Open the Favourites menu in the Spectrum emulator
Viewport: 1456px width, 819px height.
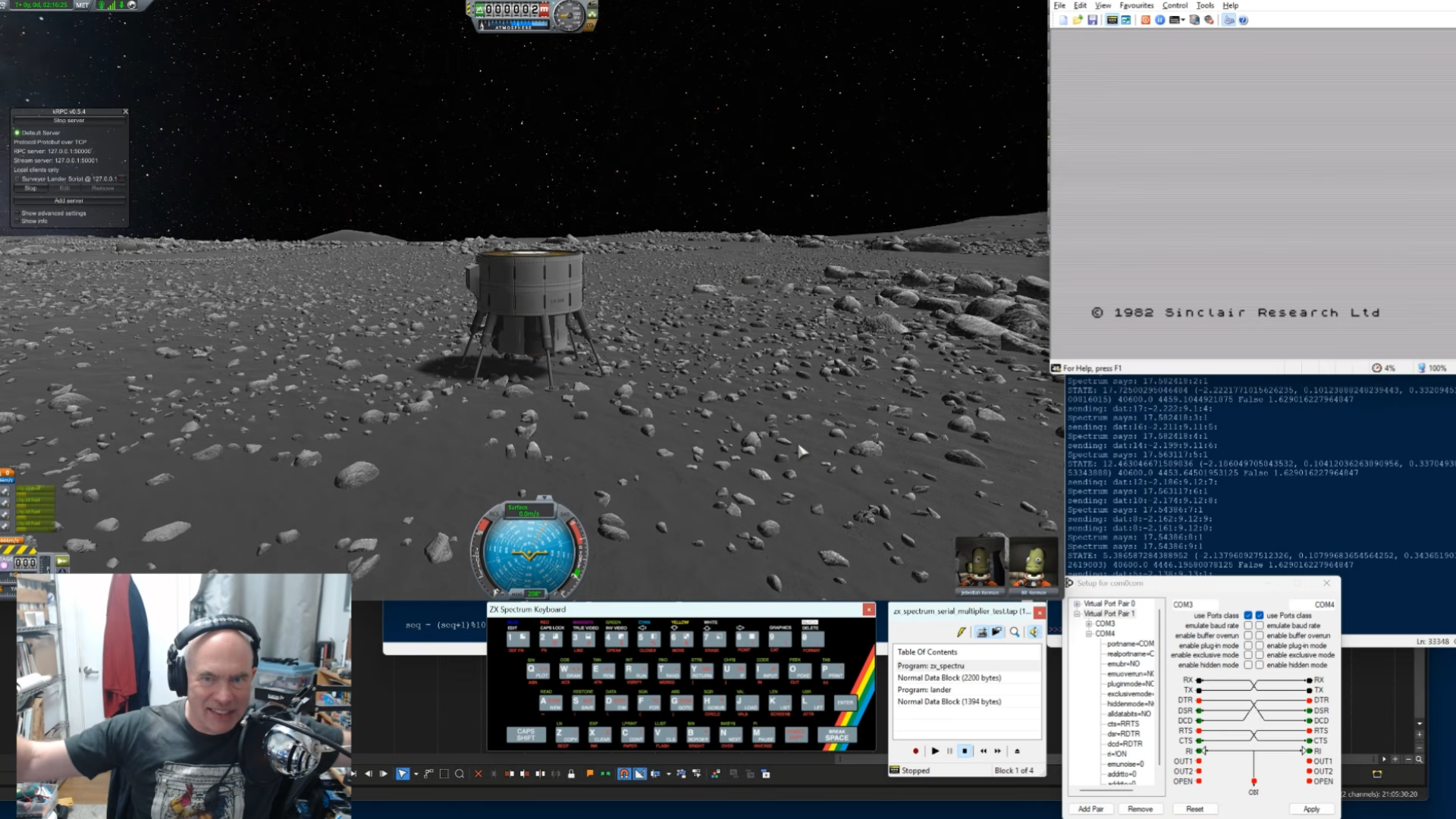tap(1137, 5)
